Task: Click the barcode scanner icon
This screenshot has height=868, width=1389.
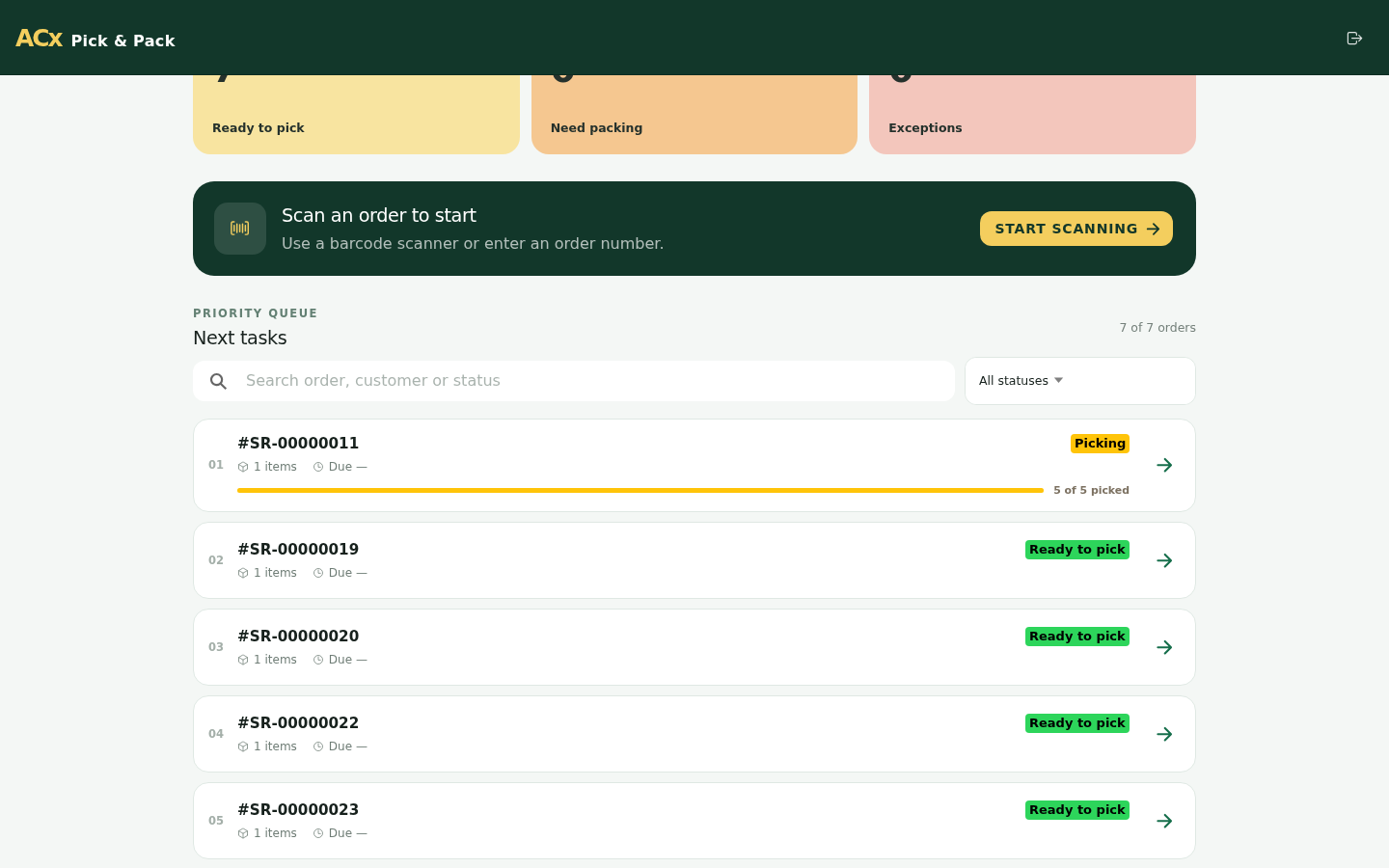Action: click(240, 229)
